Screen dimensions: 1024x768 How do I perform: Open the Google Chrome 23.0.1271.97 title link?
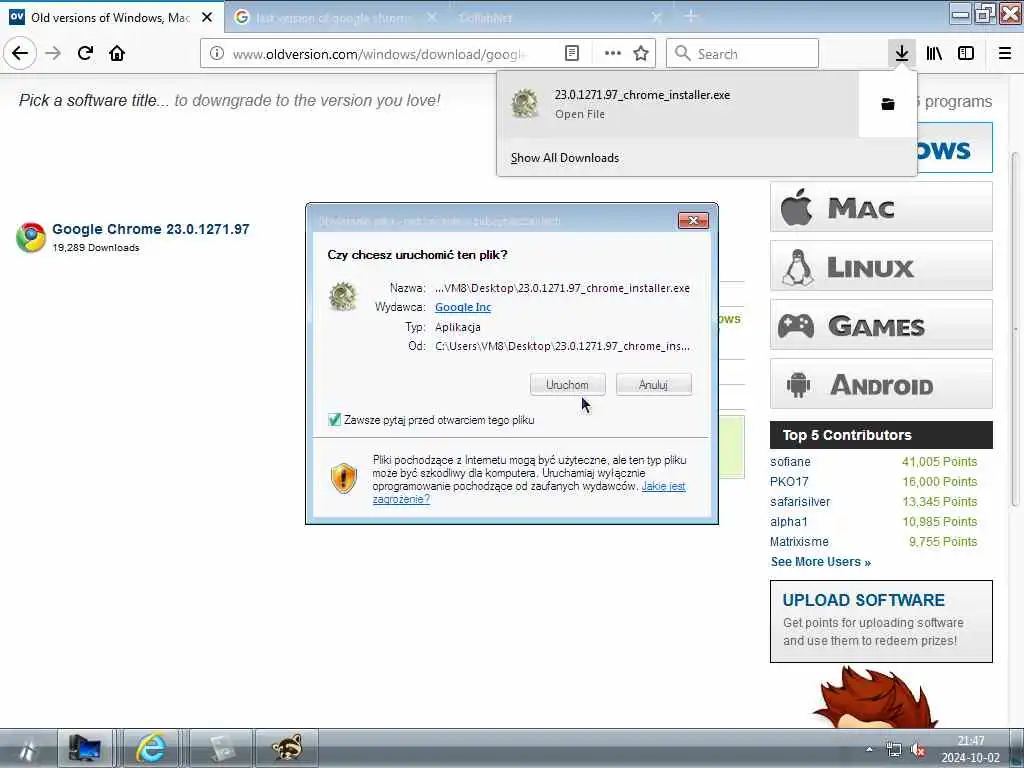[151, 229]
